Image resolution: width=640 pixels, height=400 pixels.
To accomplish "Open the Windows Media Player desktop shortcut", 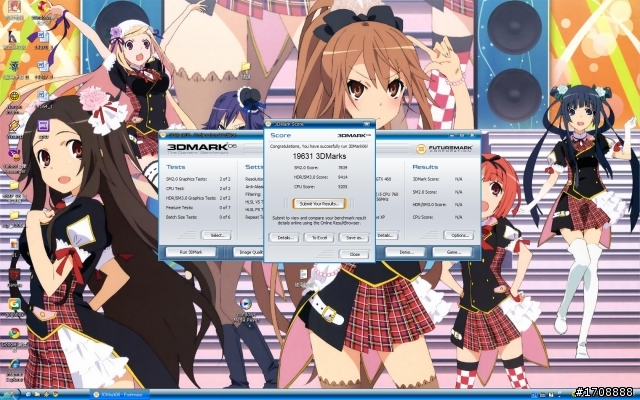I will pyautogui.click(x=245, y=304).
